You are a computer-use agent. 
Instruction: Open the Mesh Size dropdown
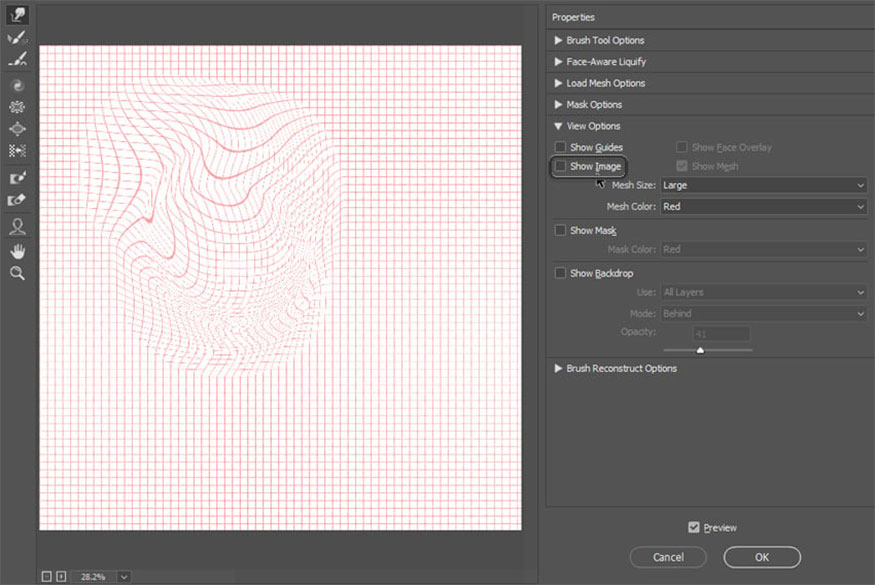[763, 185]
